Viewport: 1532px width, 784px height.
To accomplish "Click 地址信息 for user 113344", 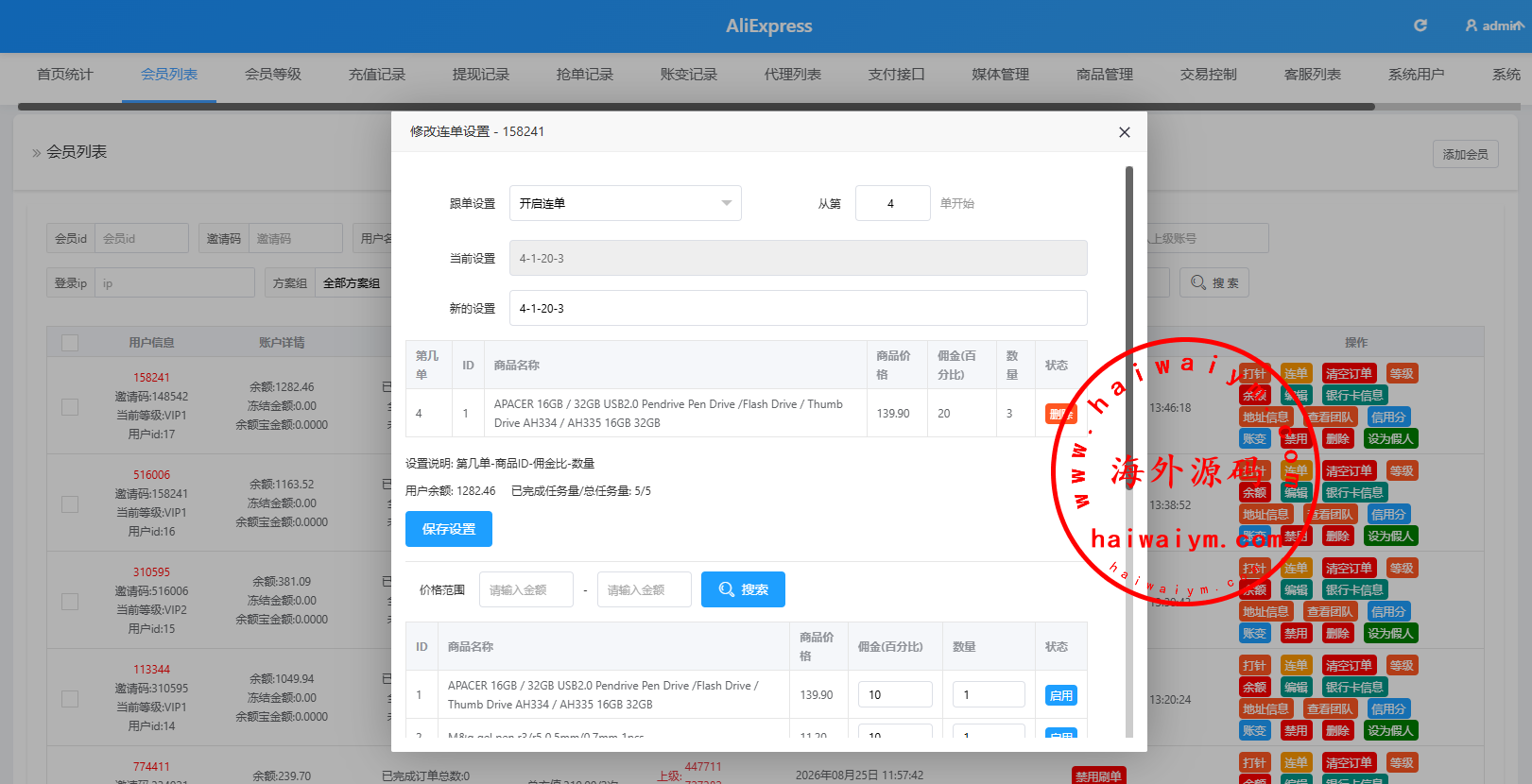I will point(1265,709).
